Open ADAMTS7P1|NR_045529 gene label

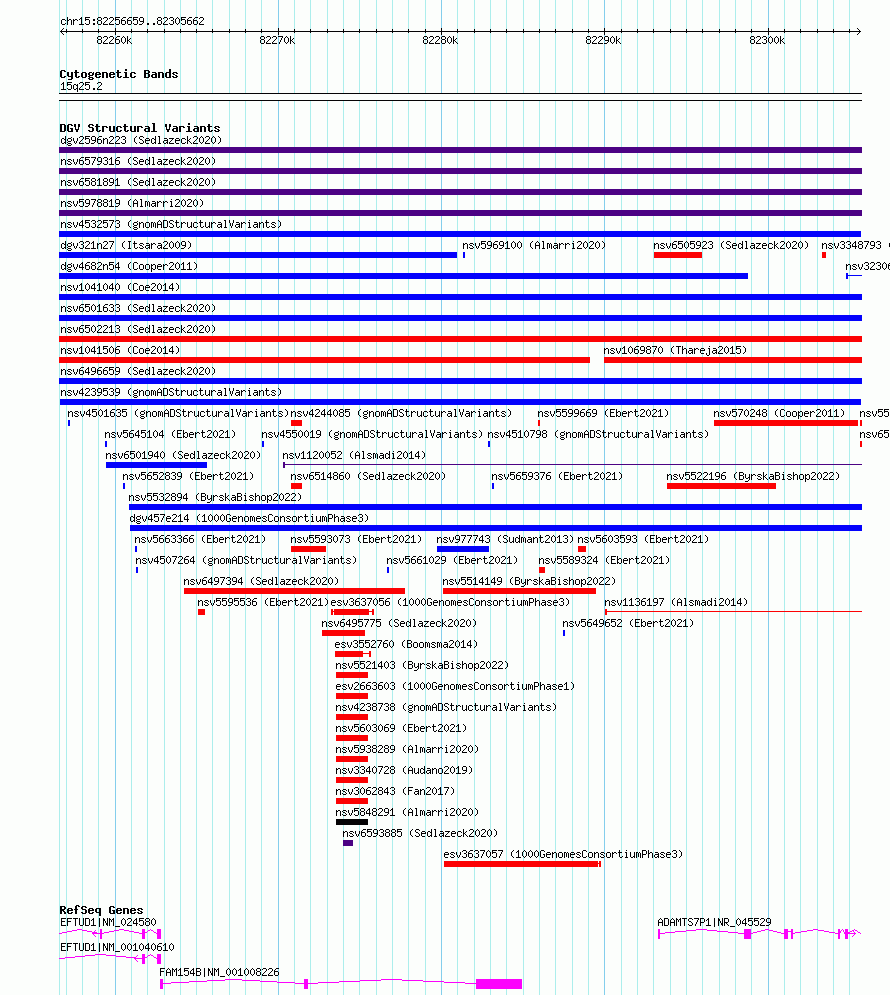[x=714, y=922]
